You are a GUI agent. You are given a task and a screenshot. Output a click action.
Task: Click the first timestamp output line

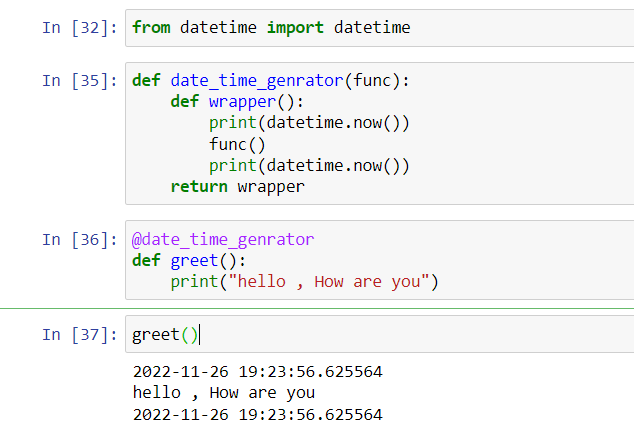(258, 372)
